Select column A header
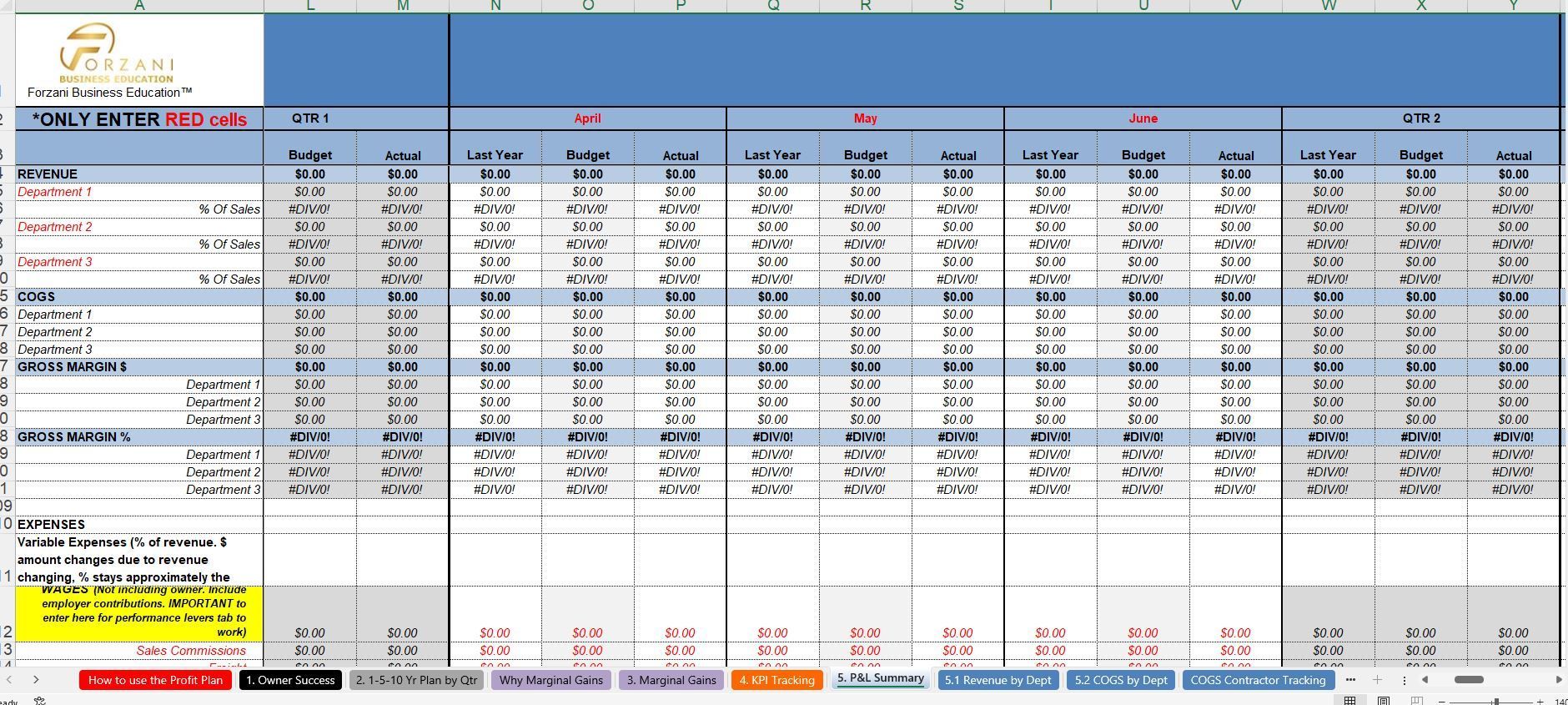Viewport: 1568px width, 705px height. click(139, 6)
